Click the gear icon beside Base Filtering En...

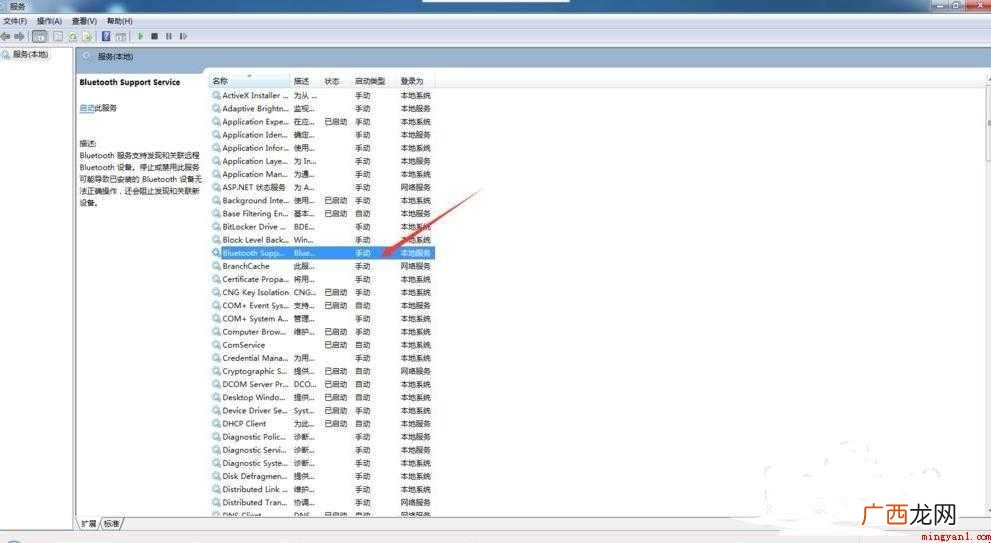coord(216,214)
